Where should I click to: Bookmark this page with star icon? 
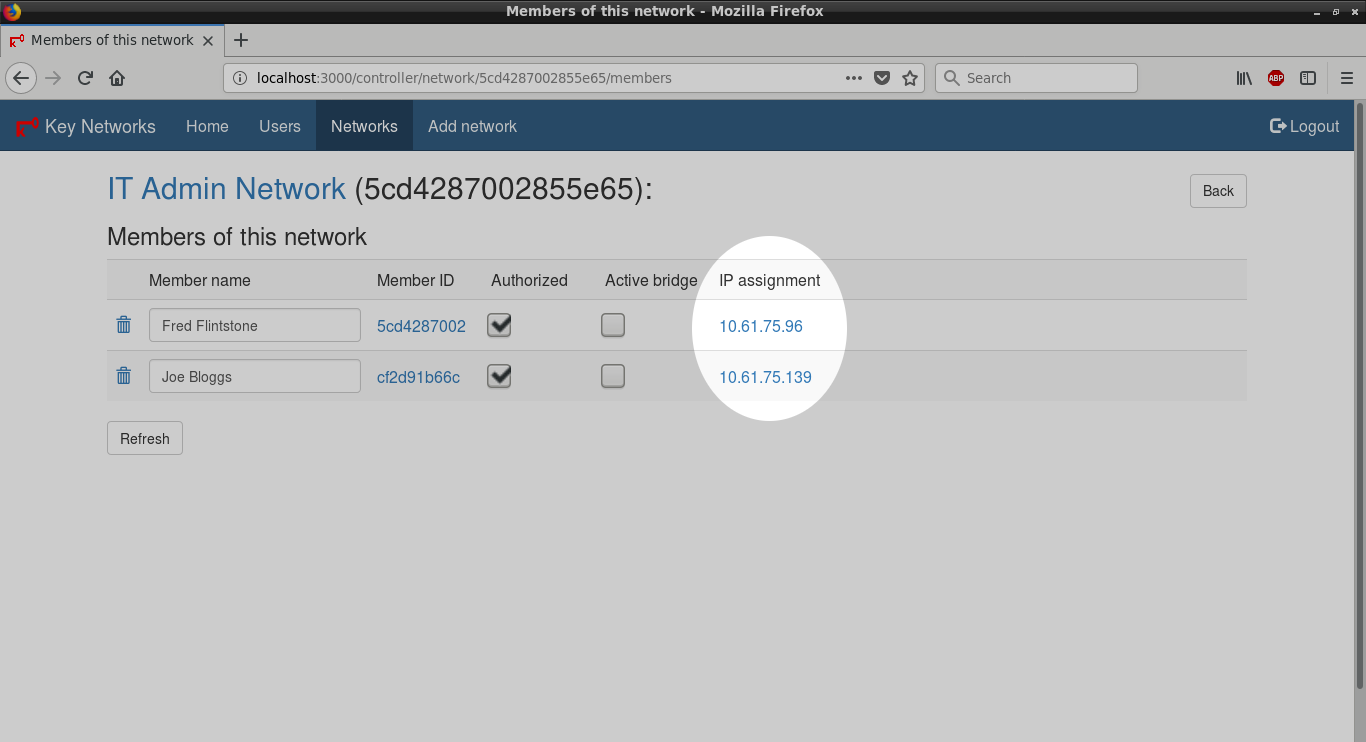pyautogui.click(x=910, y=78)
